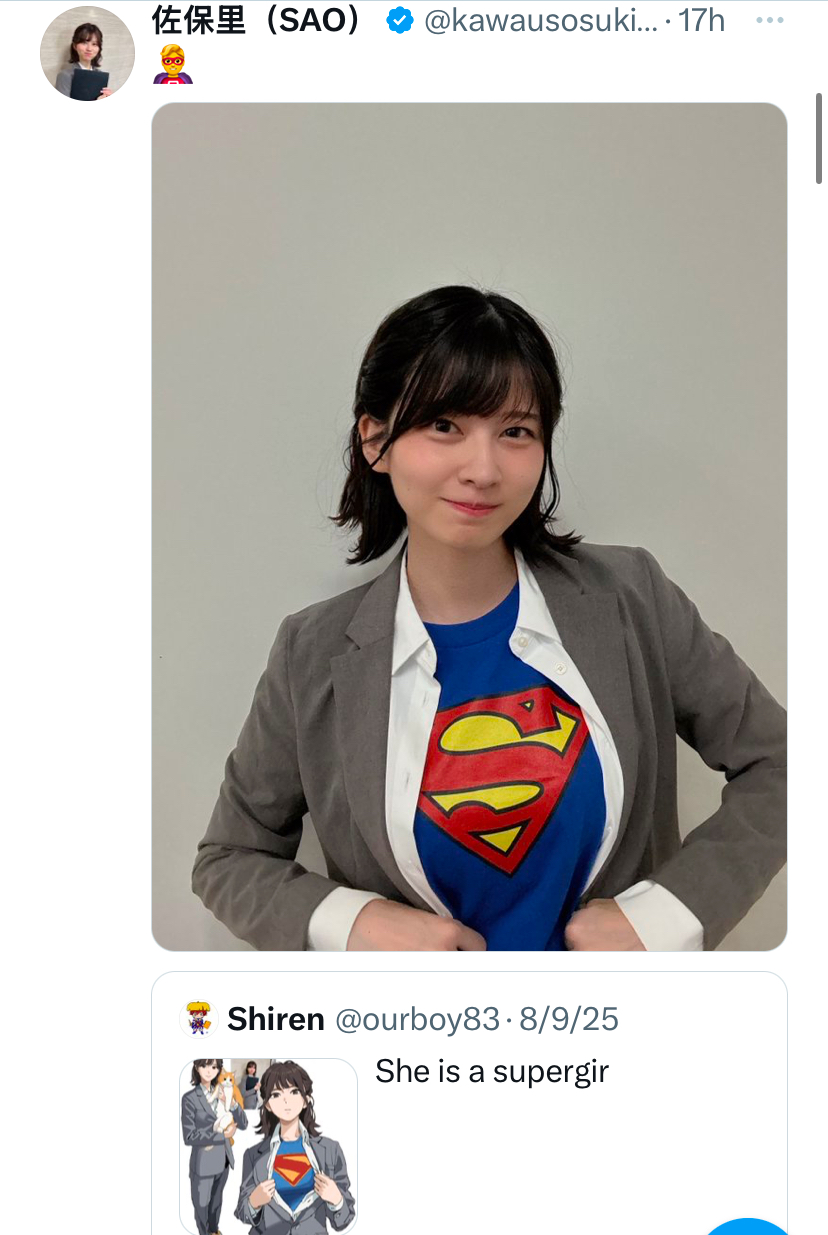This screenshot has height=1235, width=828.
Task: Click the 8/9/25 date of the quoted tweet
Action: pos(569,1020)
